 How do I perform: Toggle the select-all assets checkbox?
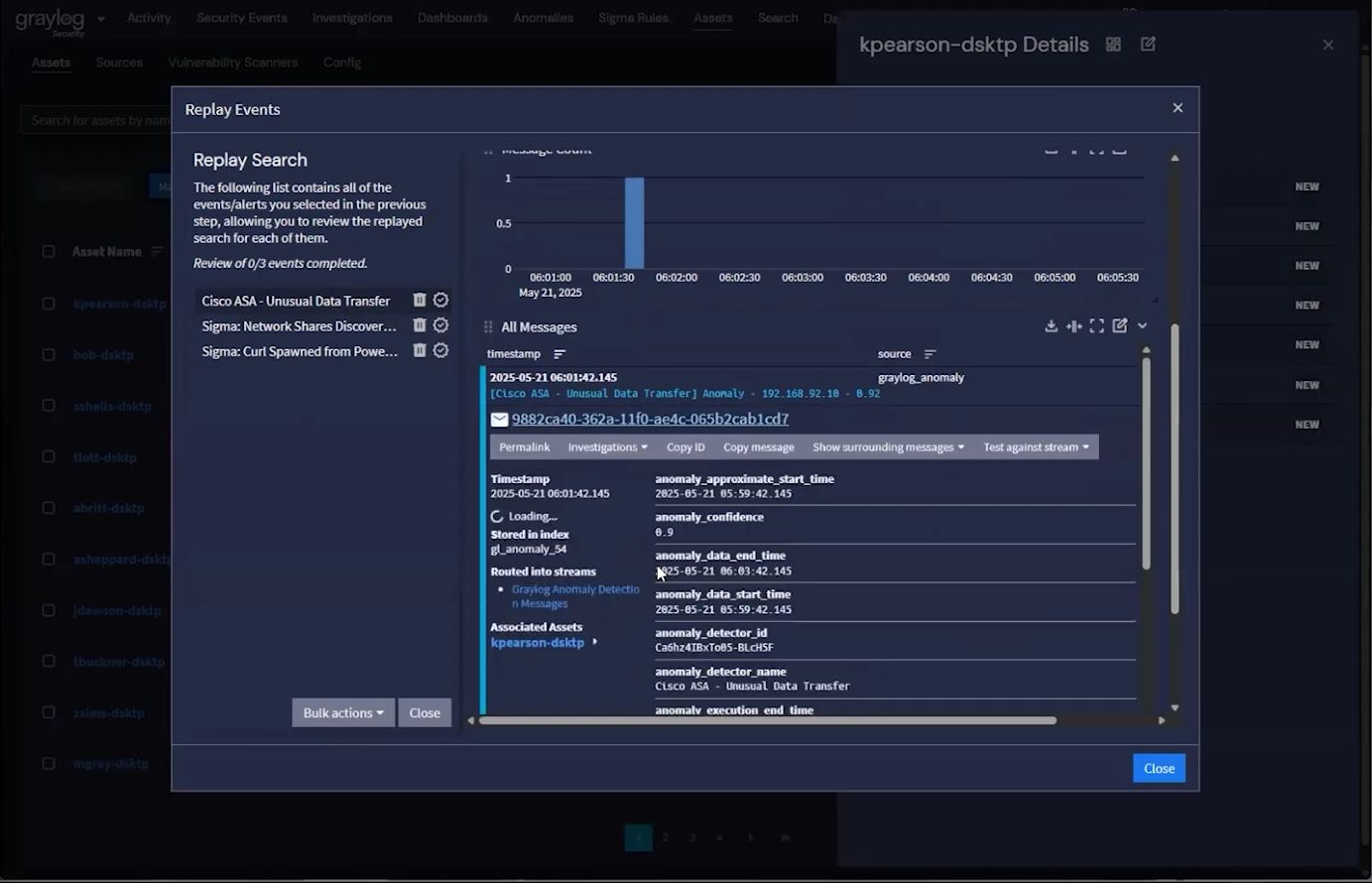pyautogui.click(x=49, y=251)
